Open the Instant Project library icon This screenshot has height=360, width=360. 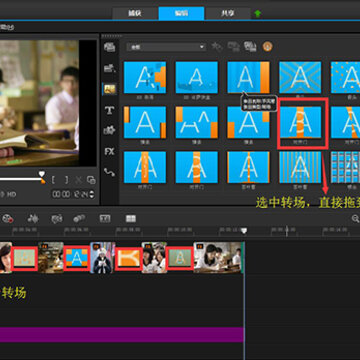tap(110, 68)
